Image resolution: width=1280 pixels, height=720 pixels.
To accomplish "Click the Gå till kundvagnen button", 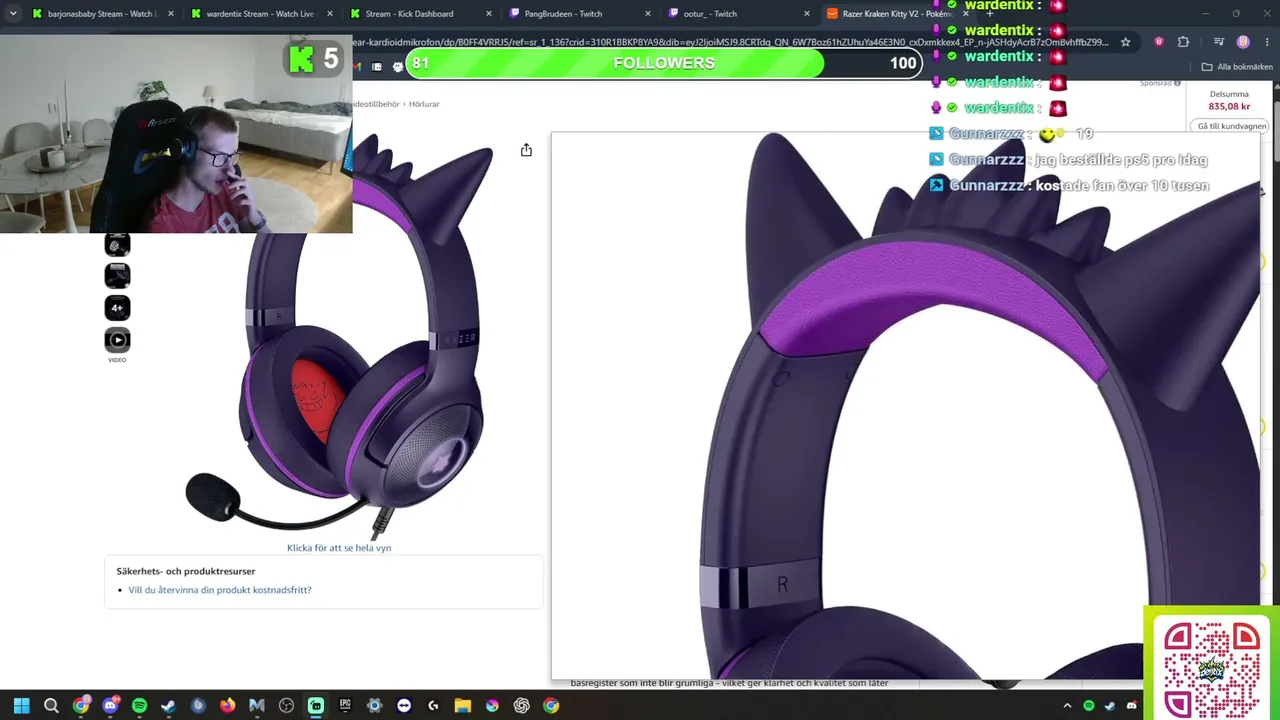I will (1232, 126).
